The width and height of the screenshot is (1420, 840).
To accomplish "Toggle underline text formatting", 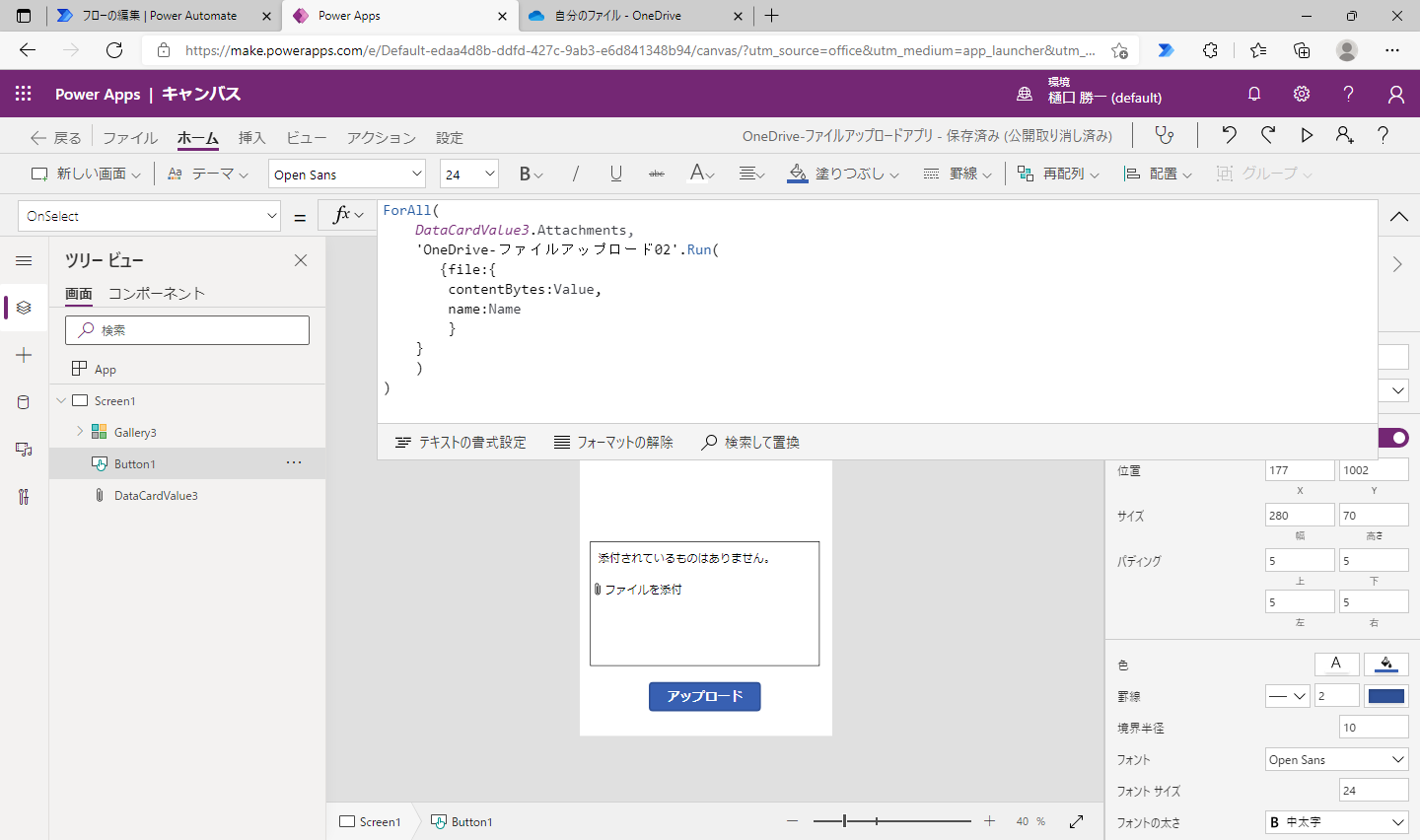I will 615,174.
